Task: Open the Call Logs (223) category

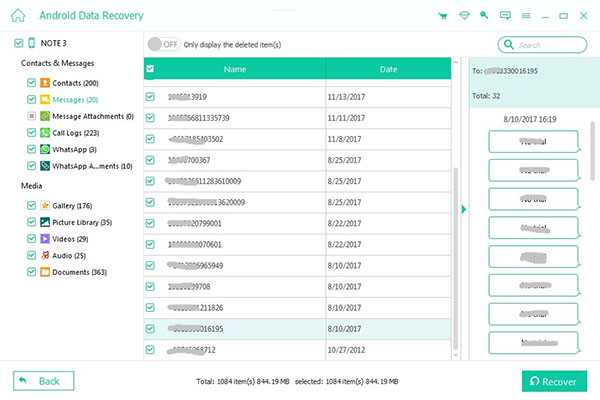Action: pyautogui.click(x=76, y=133)
